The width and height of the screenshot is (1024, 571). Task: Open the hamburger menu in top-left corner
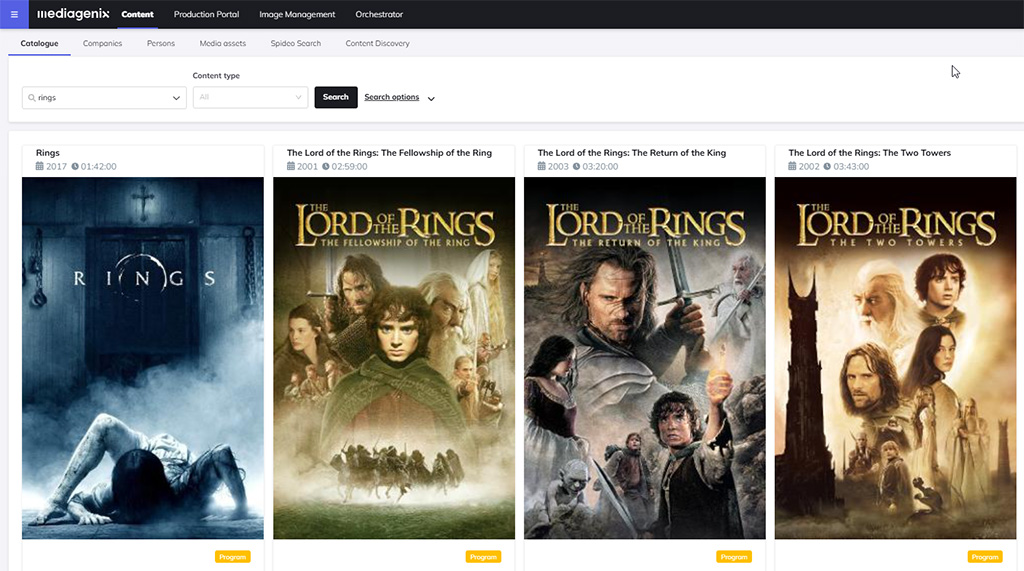pyautogui.click(x=14, y=14)
